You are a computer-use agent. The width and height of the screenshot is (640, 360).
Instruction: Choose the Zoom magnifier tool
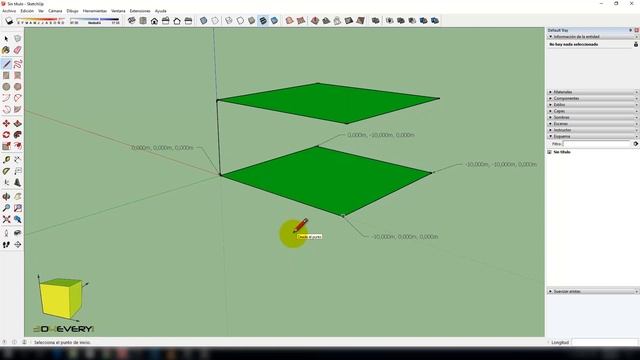point(6,208)
